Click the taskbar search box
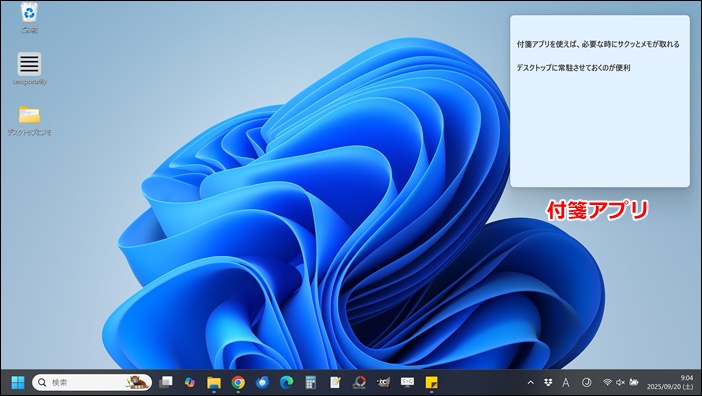Image resolution: width=702 pixels, height=396 pixels. pyautogui.click(x=92, y=383)
